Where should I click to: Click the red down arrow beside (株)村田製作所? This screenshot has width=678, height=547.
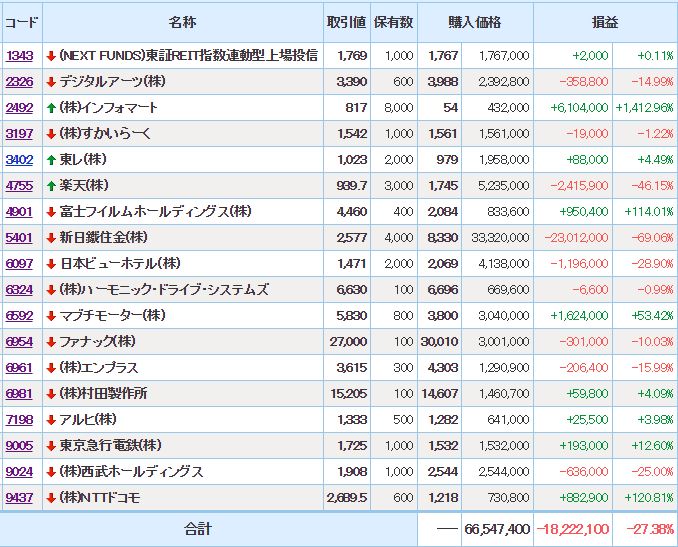[51, 394]
